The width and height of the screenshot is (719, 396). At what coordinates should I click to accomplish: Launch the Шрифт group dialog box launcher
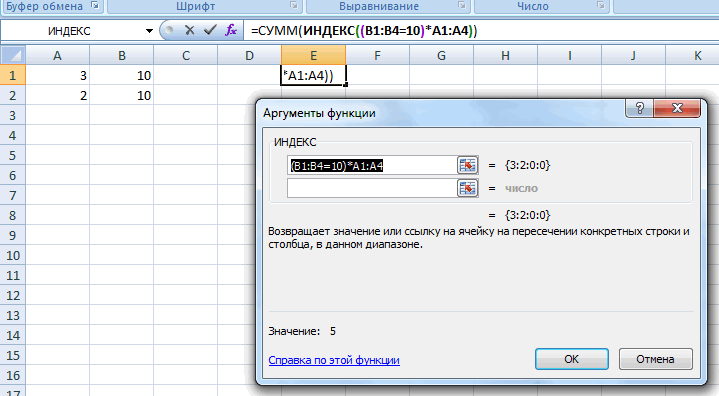293,6
